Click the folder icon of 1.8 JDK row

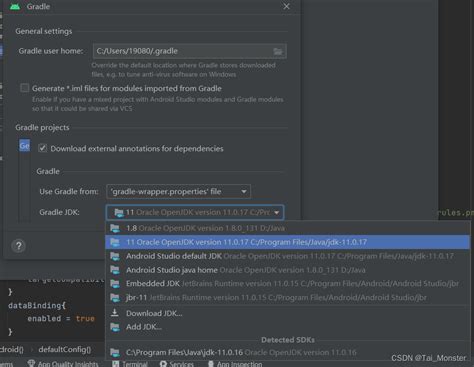[115, 228]
